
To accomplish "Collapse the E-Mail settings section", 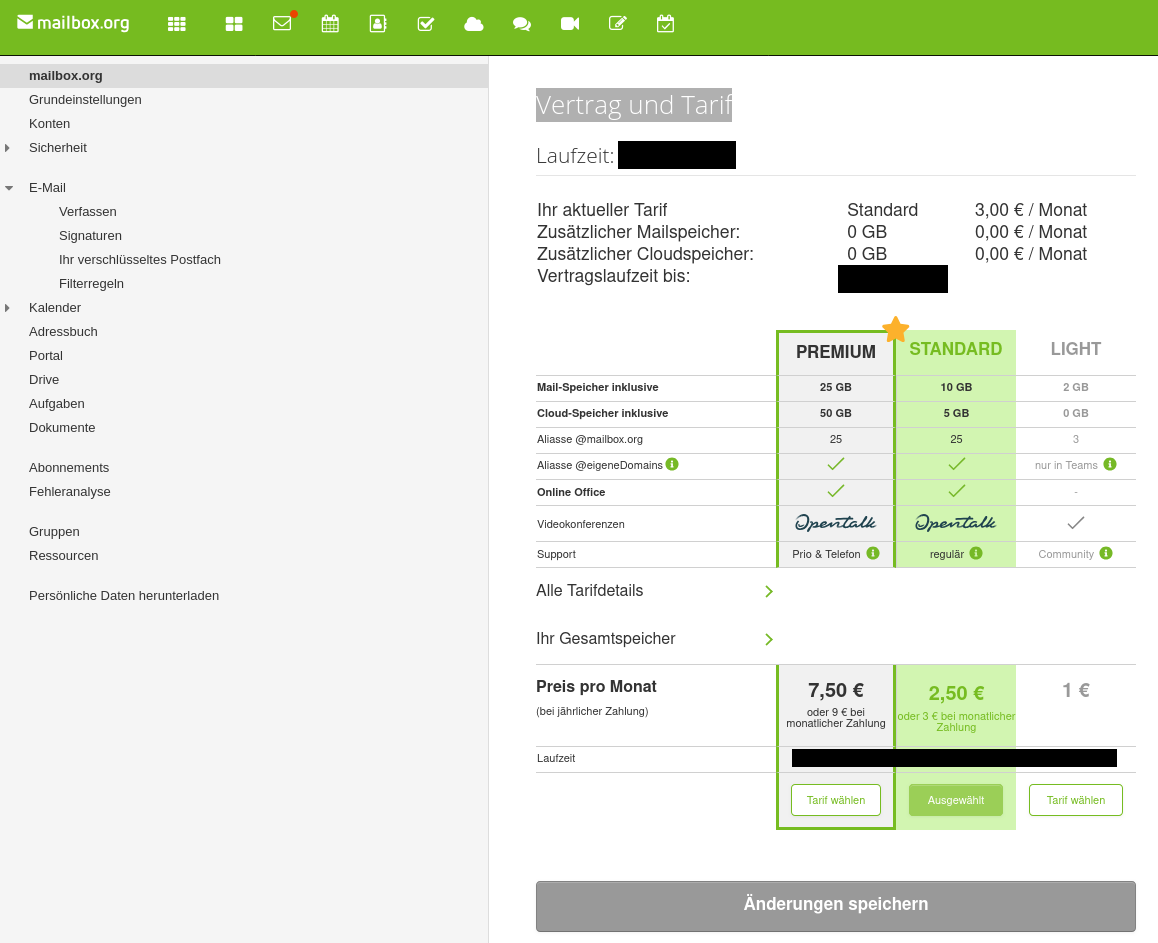I will point(9,188).
